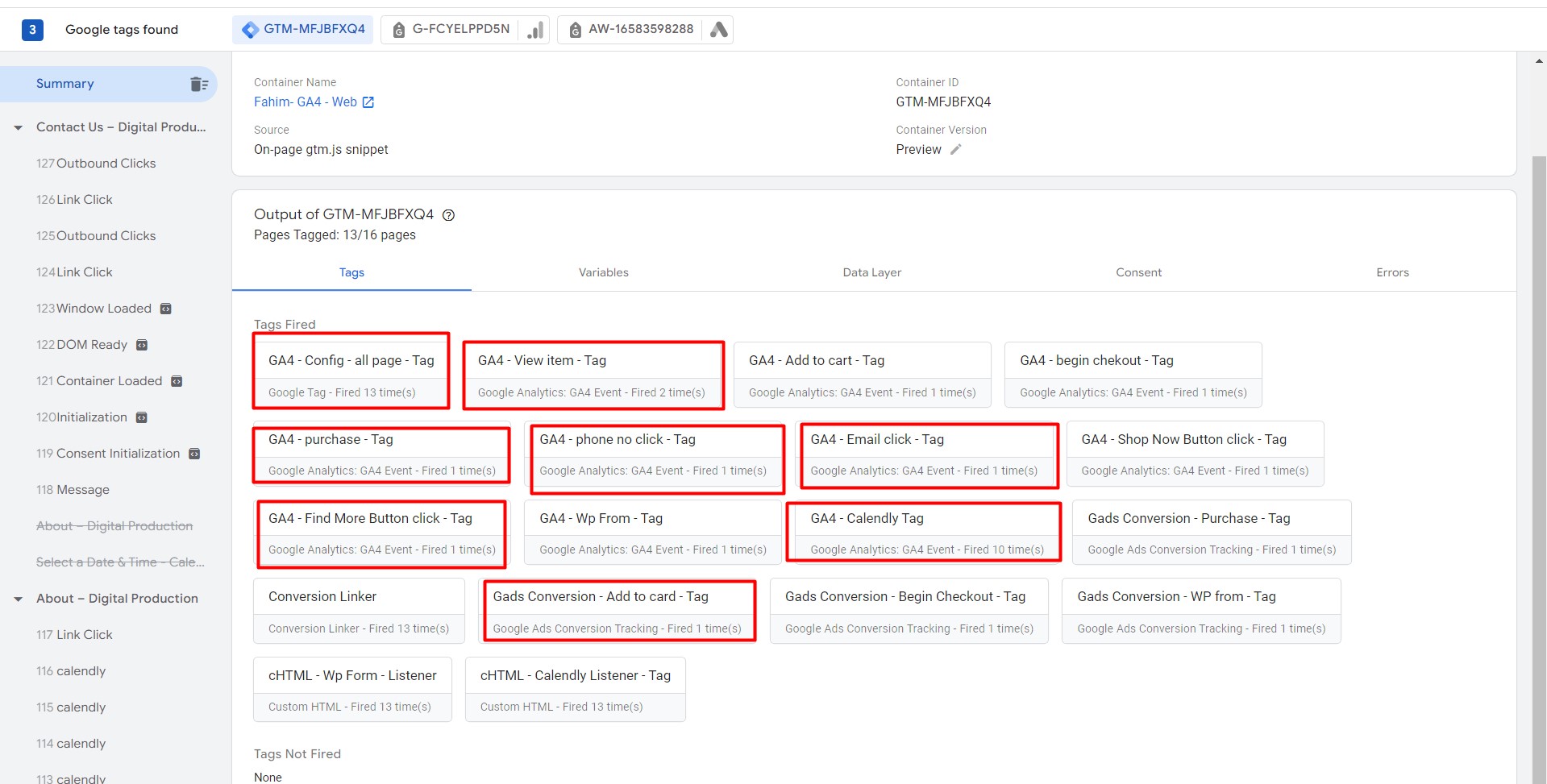Select event 124 Link Click
The height and width of the screenshot is (784, 1547).
(x=74, y=272)
